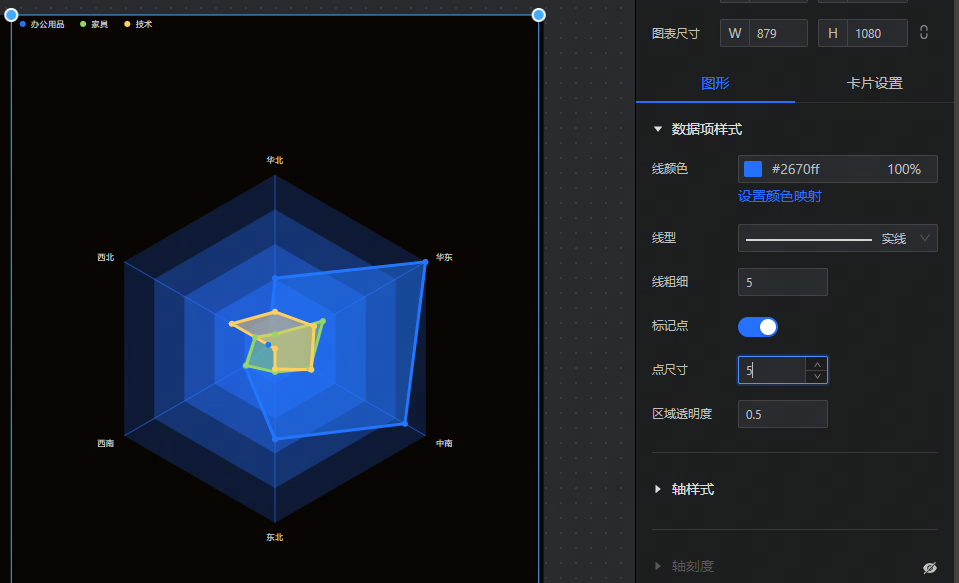Open the #2670ff line color swatch

tap(753, 169)
